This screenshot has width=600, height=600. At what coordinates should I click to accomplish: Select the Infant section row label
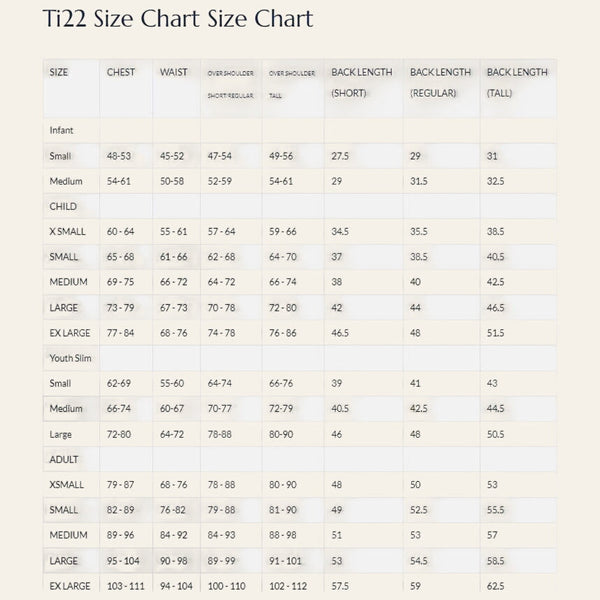pos(61,130)
